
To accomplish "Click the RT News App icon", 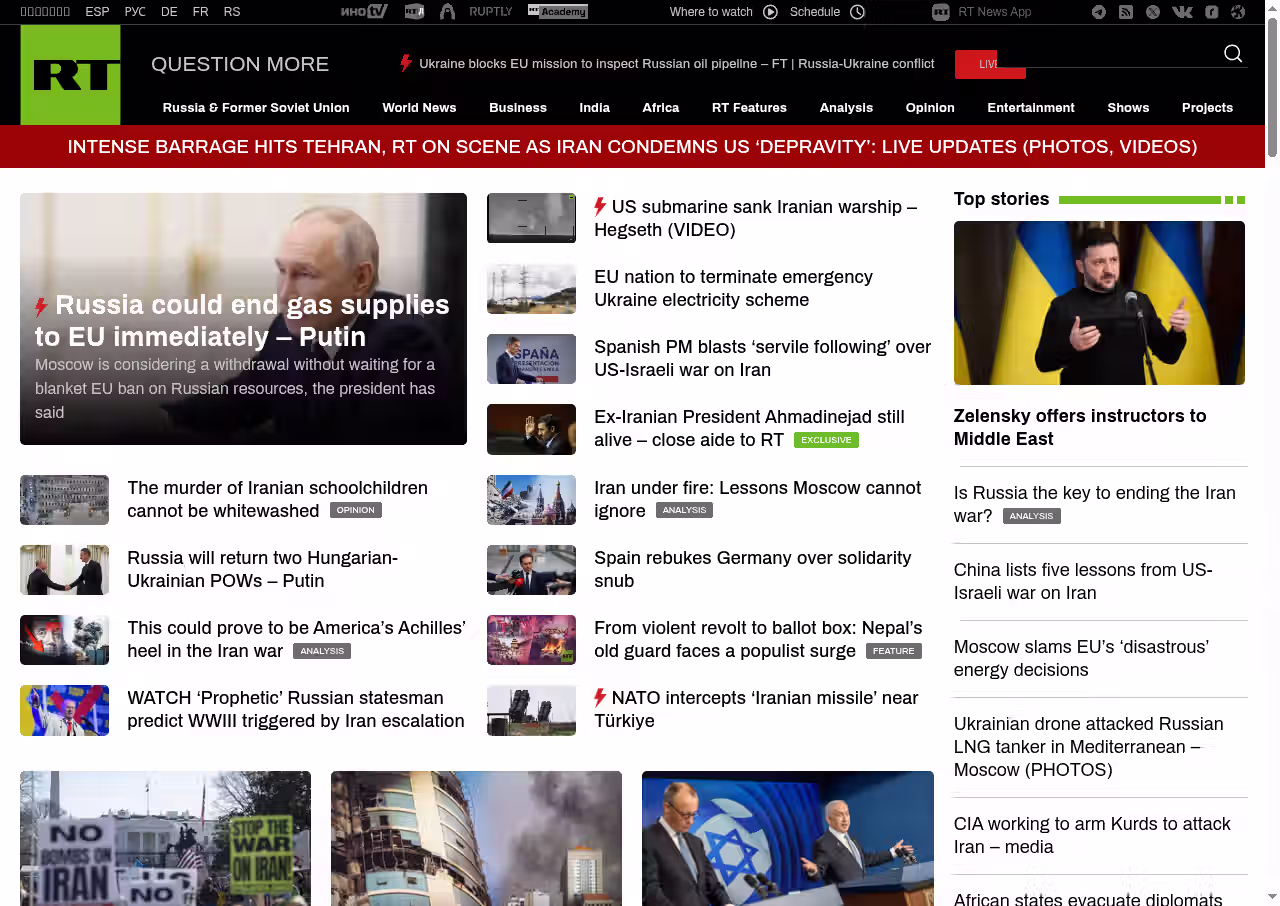I will point(940,12).
